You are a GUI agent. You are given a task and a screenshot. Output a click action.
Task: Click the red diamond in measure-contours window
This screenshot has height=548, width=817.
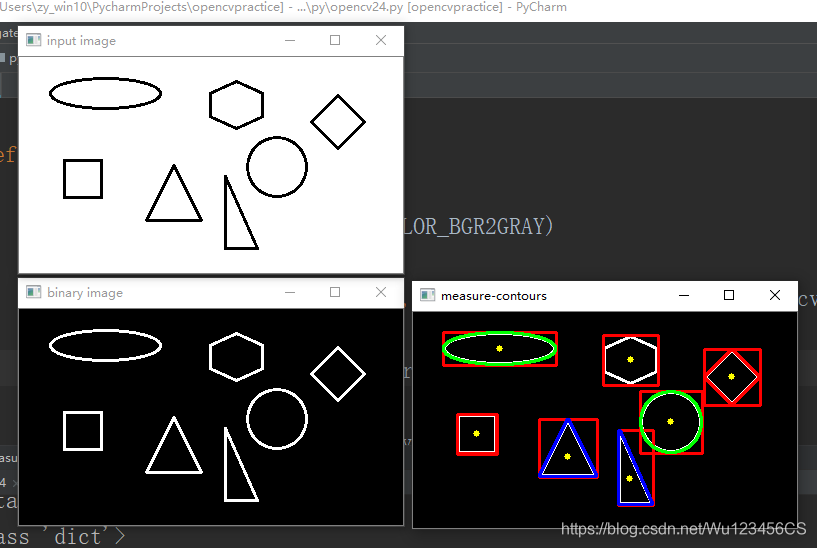pyautogui.click(x=732, y=377)
